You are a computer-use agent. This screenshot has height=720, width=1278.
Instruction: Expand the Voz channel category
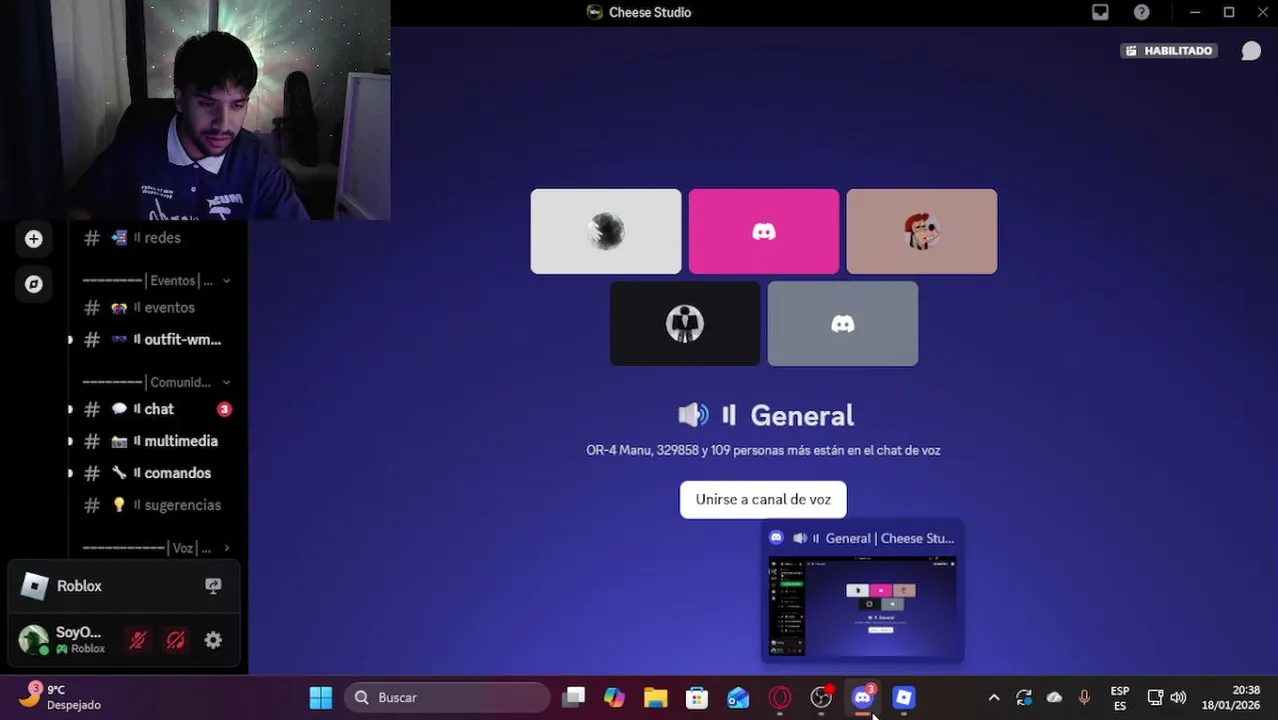pyautogui.click(x=157, y=548)
